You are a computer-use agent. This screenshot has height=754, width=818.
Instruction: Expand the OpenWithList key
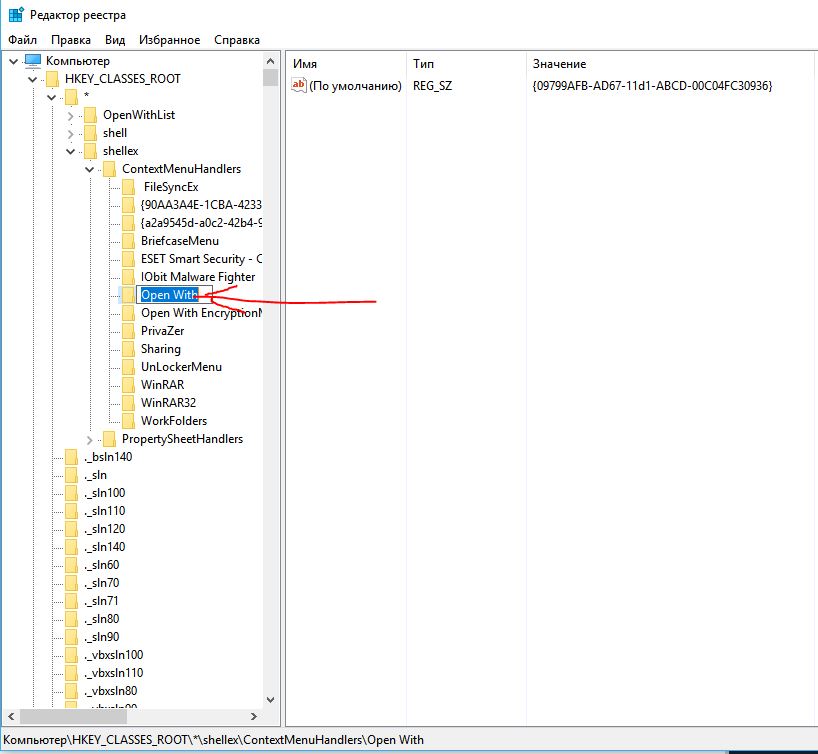click(x=70, y=115)
